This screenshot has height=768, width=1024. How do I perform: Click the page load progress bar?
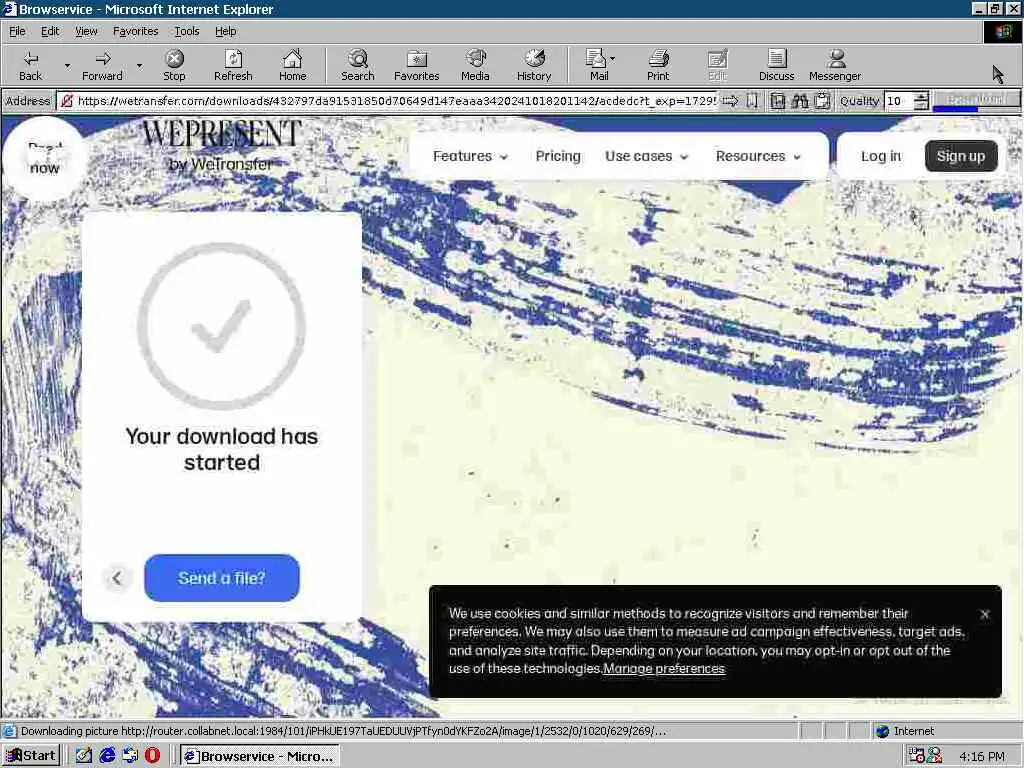click(x=976, y=101)
